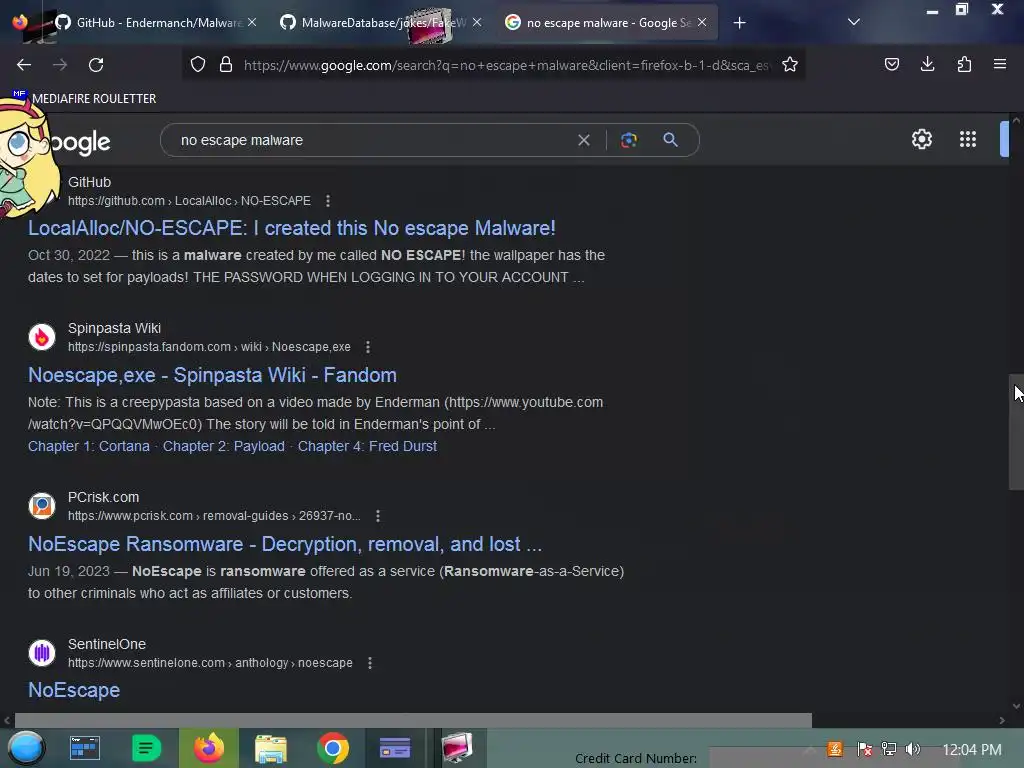Viewport: 1024px width, 768px height.
Task: Open site security padlock info
Action: [x=226, y=64]
